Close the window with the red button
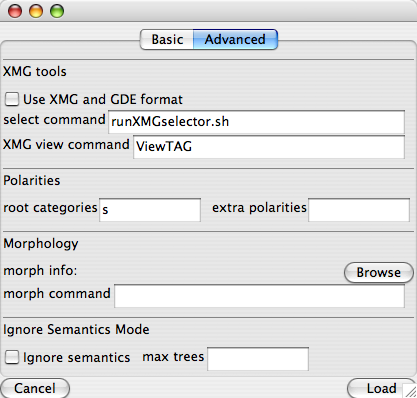This screenshot has height=398, width=417. pyautogui.click(x=15, y=11)
